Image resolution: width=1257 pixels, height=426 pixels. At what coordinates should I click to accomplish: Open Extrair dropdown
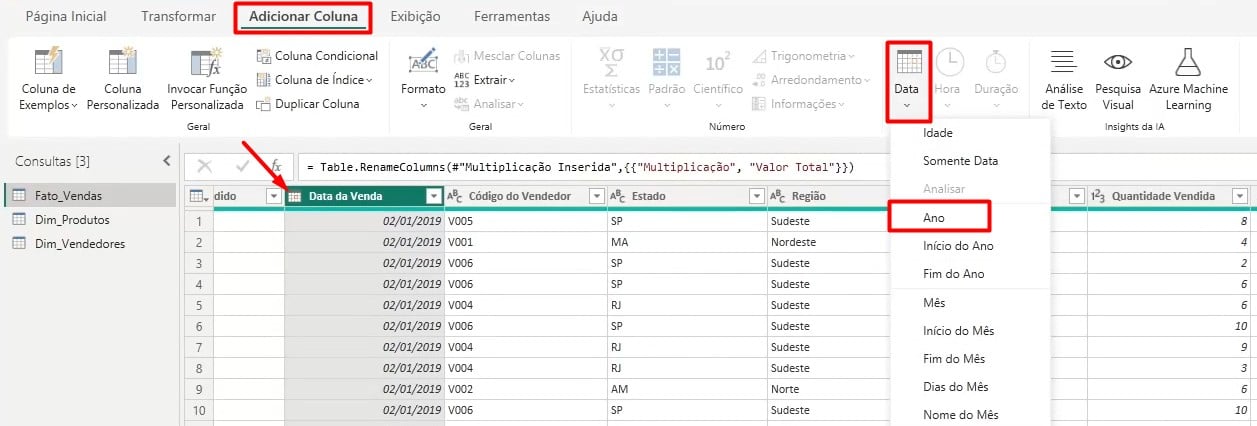pos(485,80)
